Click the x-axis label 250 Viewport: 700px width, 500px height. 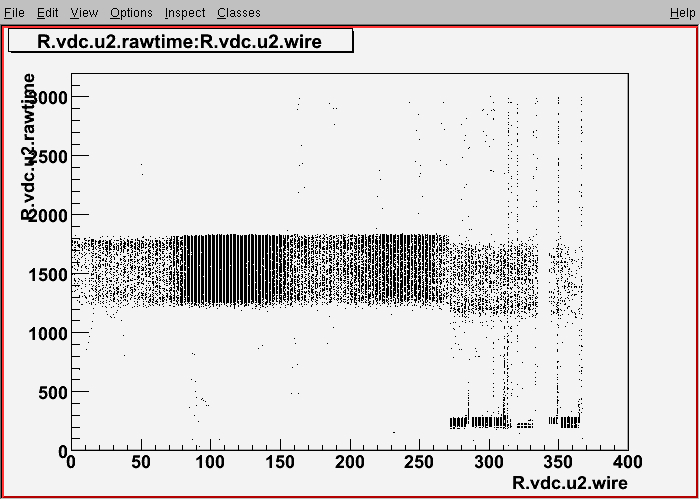click(x=419, y=462)
